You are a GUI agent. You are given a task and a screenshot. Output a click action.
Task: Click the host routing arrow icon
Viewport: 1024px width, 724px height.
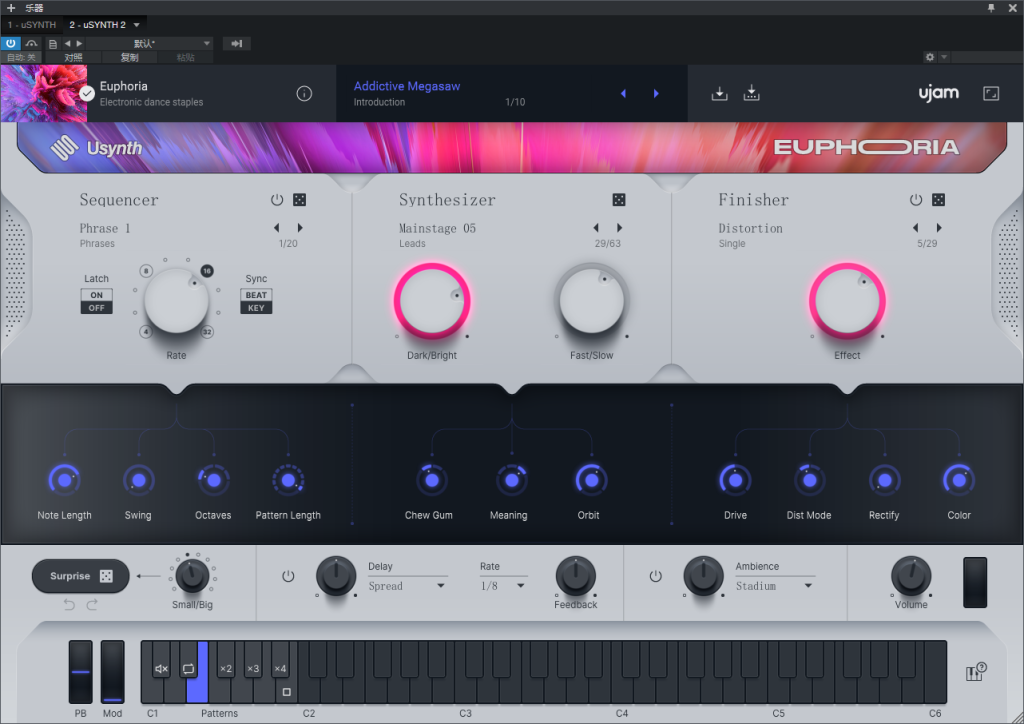pyautogui.click(x=236, y=43)
